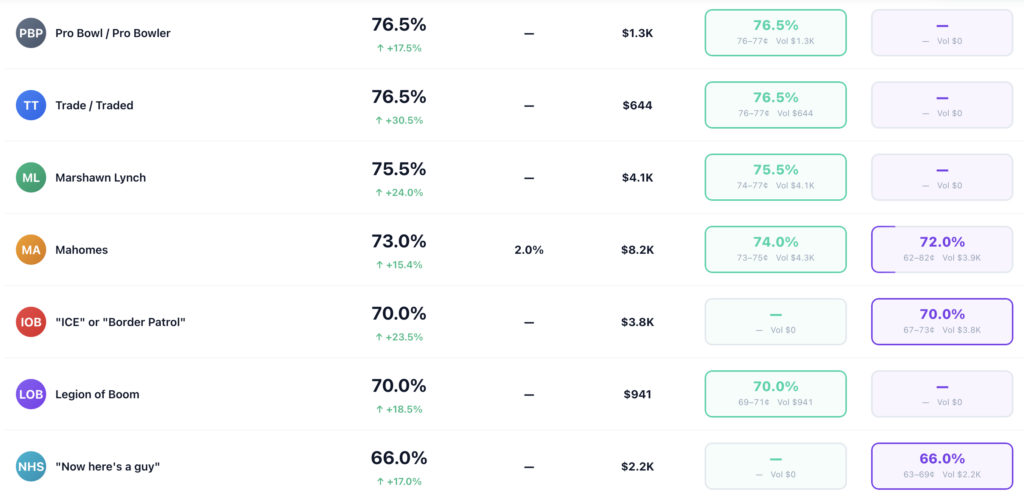
Task: Click the teal NHS avatar icon
Action: coord(31,466)
